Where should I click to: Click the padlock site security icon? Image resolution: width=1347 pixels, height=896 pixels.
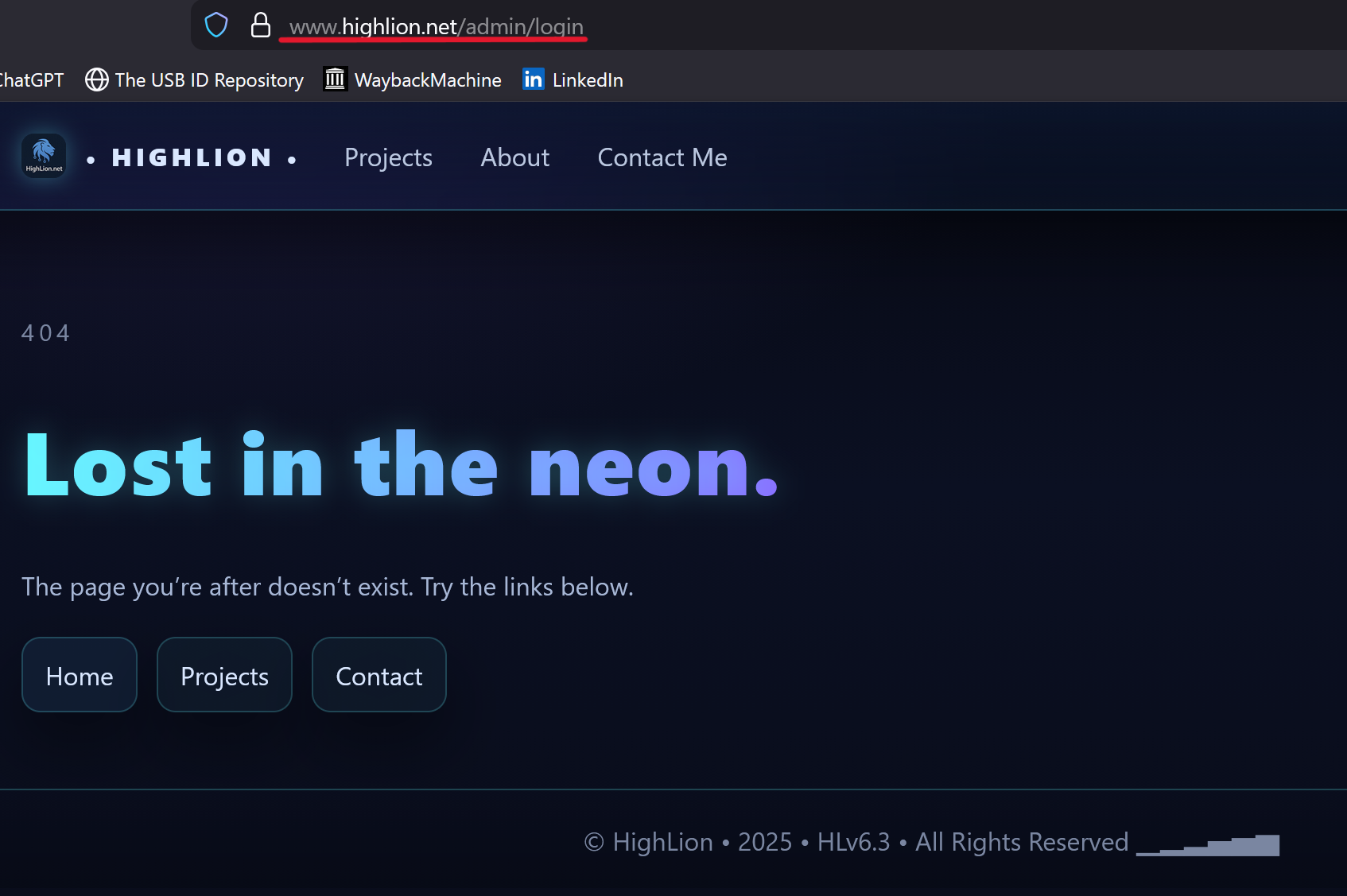pos(261,25)
